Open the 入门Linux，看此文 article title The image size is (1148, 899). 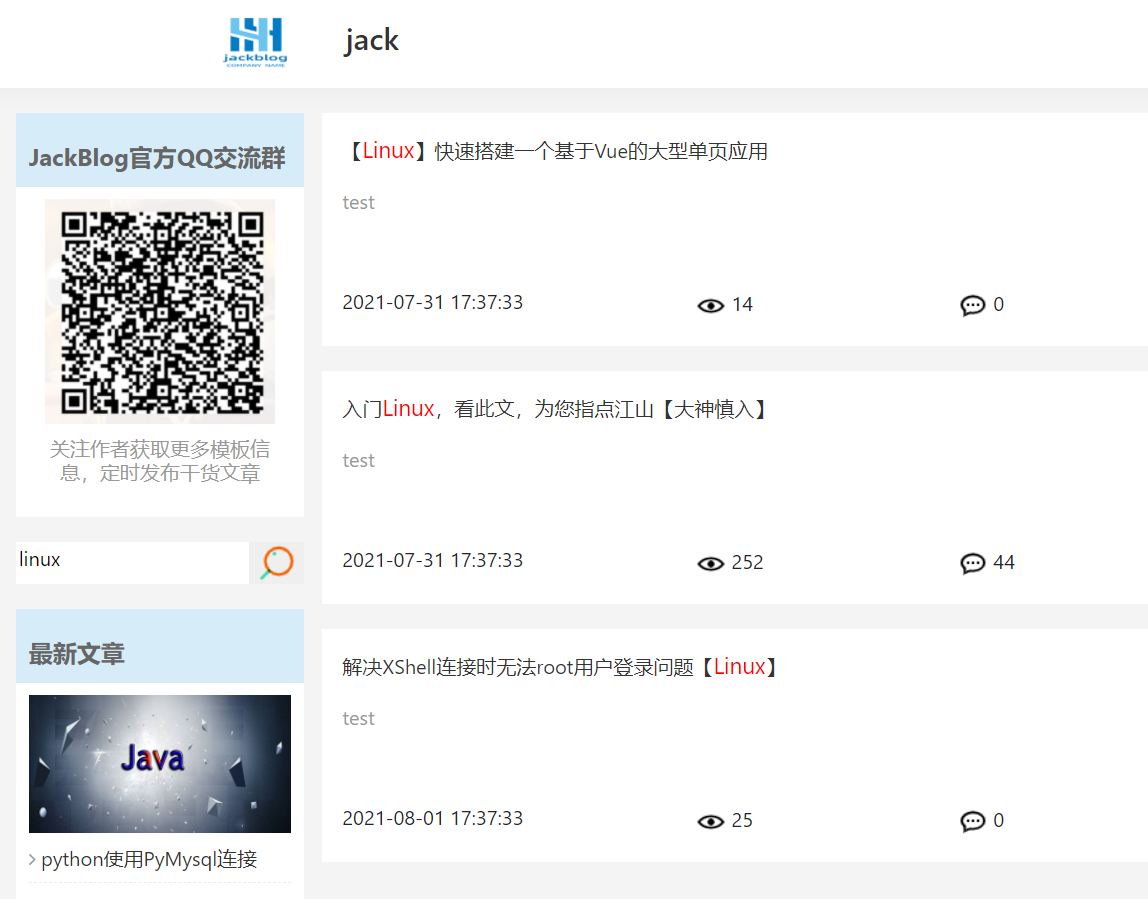[x=555, y=409]
